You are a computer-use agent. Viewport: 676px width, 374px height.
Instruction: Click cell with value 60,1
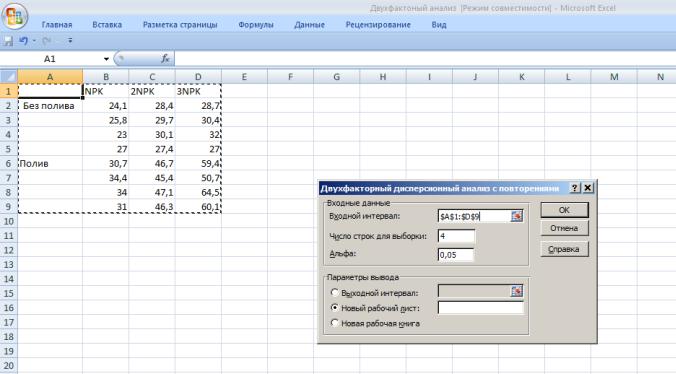tap(198, 207)
